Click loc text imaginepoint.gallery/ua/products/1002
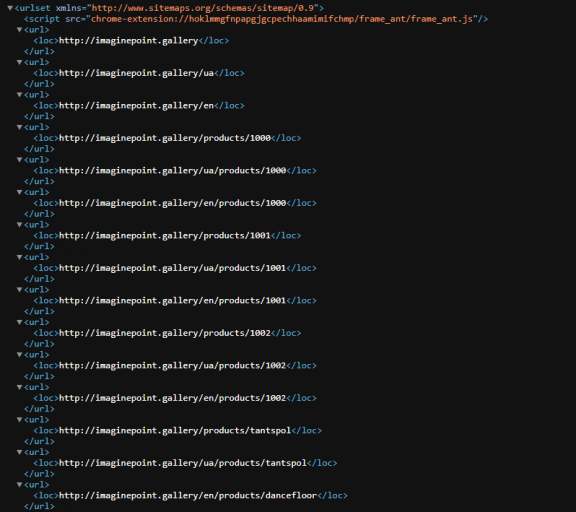The image size is (576, 512). (x=173, y=365)
